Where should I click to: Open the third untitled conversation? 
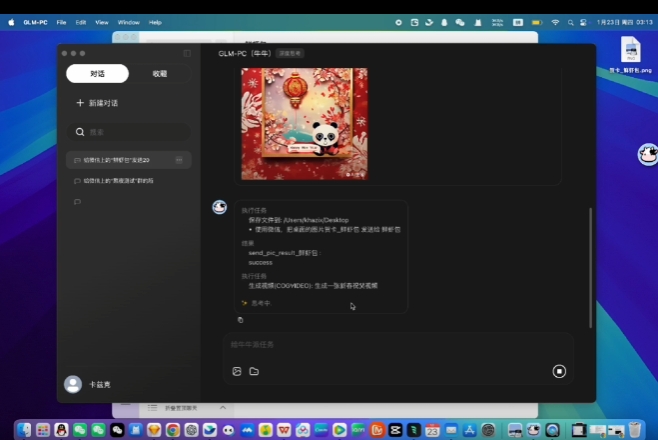pyautogui.click(x=128, y=202)
